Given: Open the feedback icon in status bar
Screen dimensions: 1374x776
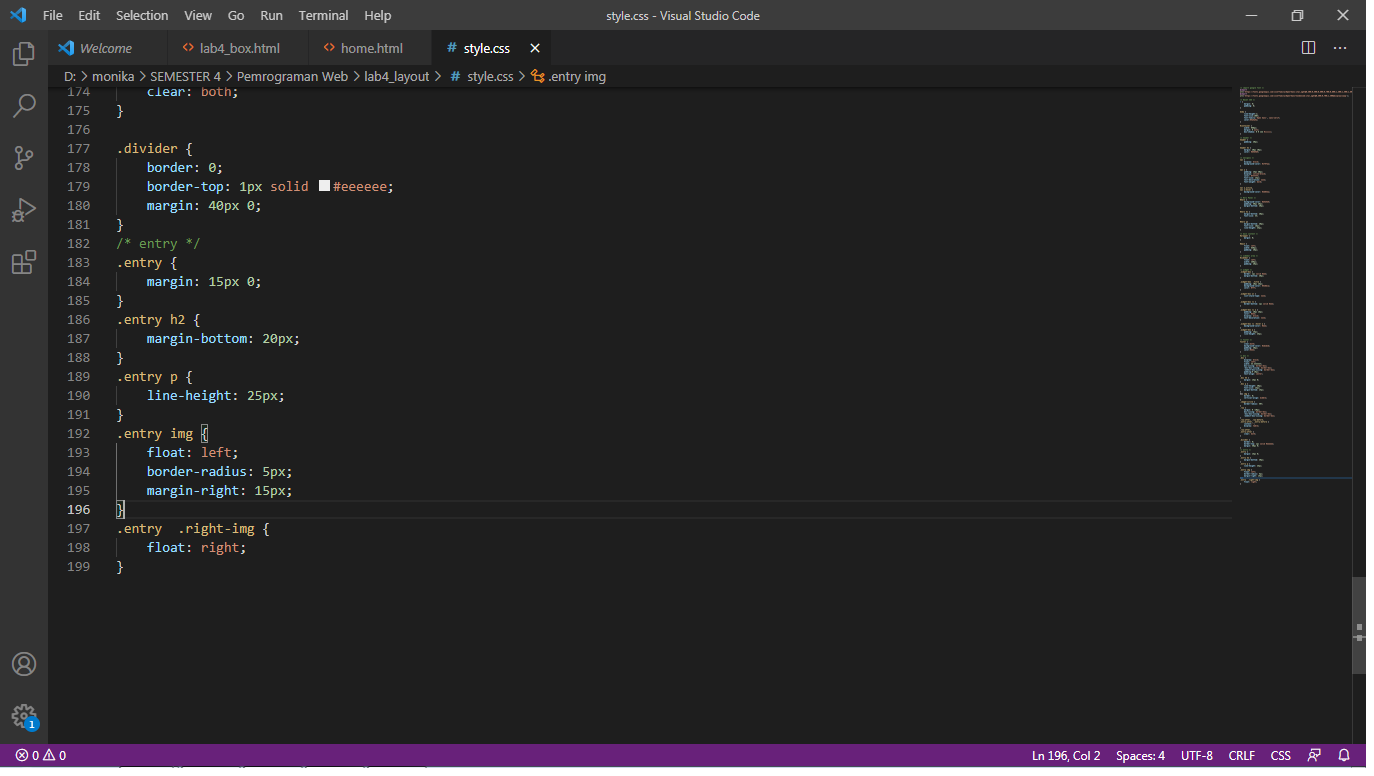Looking at the screenshot, I should (1314, 756).
